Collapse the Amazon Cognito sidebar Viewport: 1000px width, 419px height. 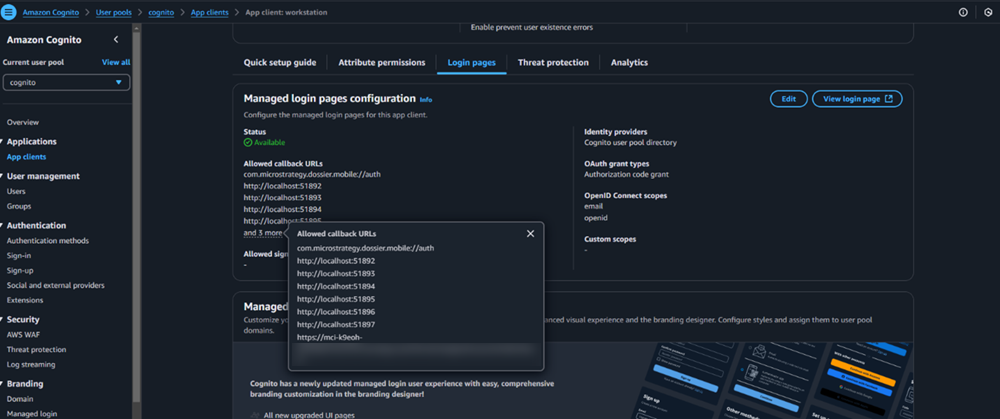tap(116, 39)
